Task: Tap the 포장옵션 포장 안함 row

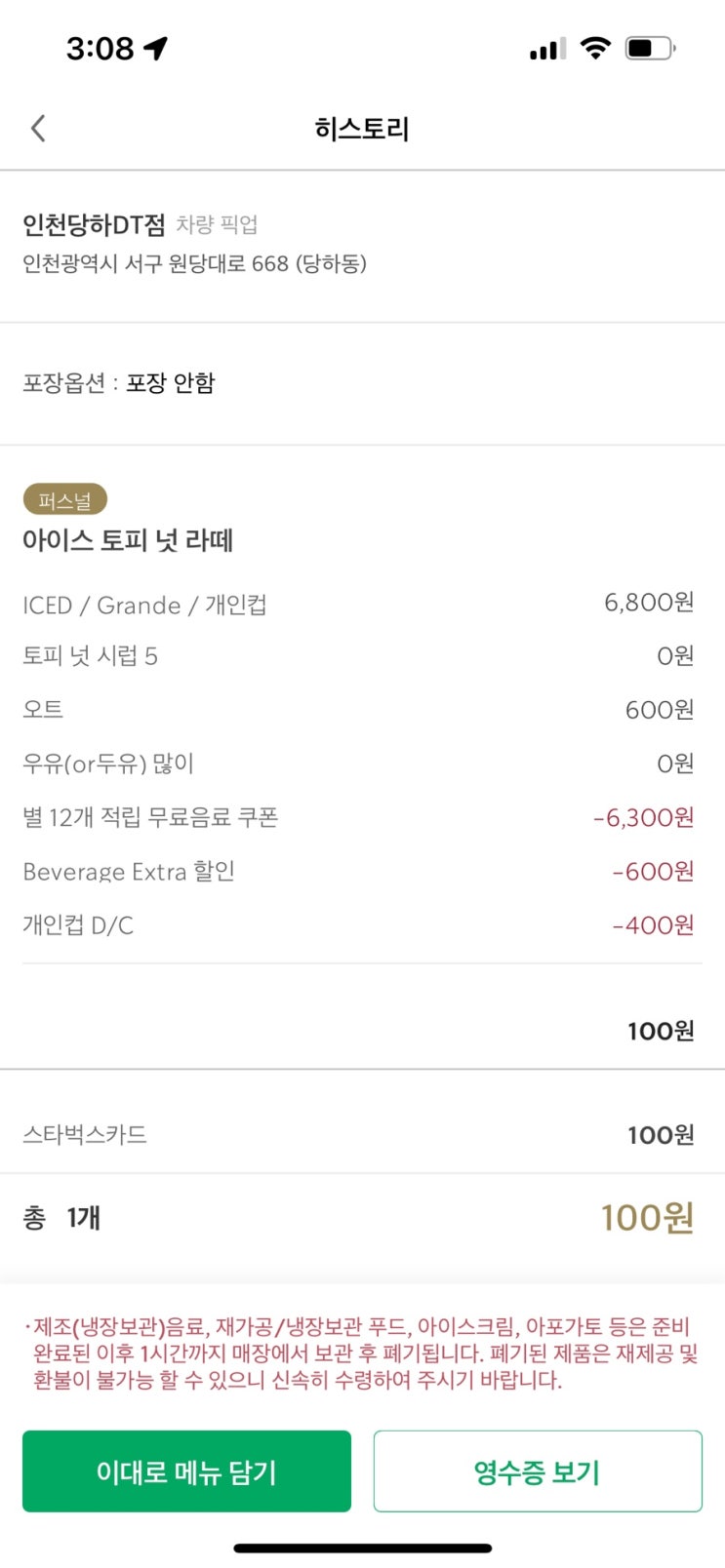Action: [362, 383]
